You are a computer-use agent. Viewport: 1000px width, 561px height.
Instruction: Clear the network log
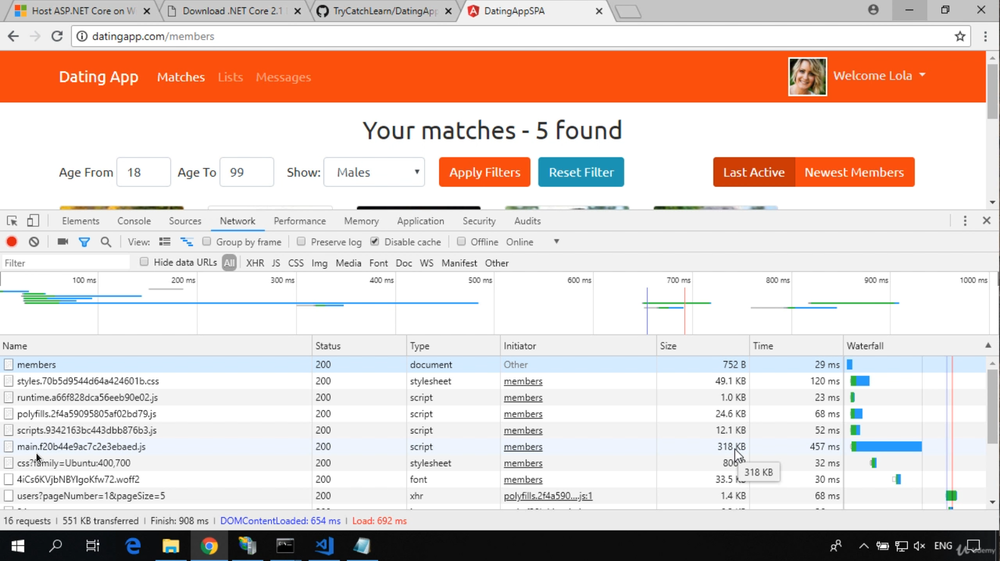tap(34, 242)
